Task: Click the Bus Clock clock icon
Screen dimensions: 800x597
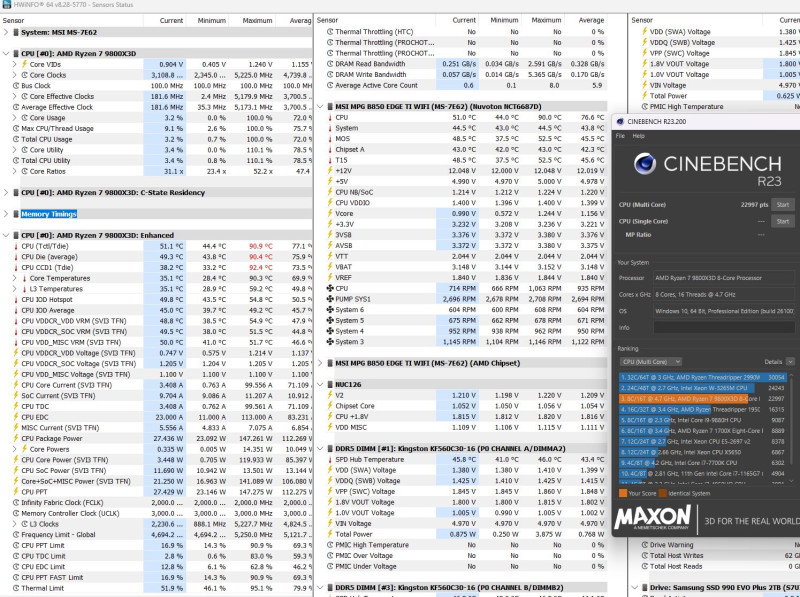Action: [16, 86]
